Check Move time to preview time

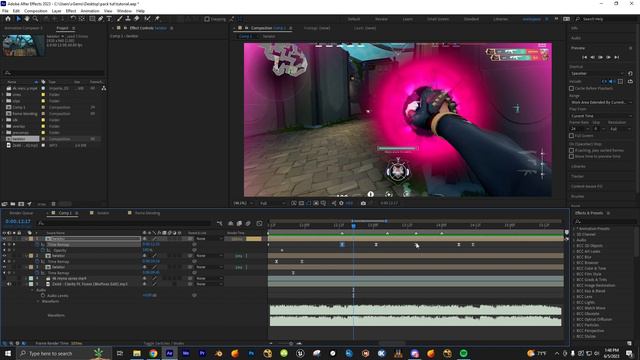coord(571,156)
